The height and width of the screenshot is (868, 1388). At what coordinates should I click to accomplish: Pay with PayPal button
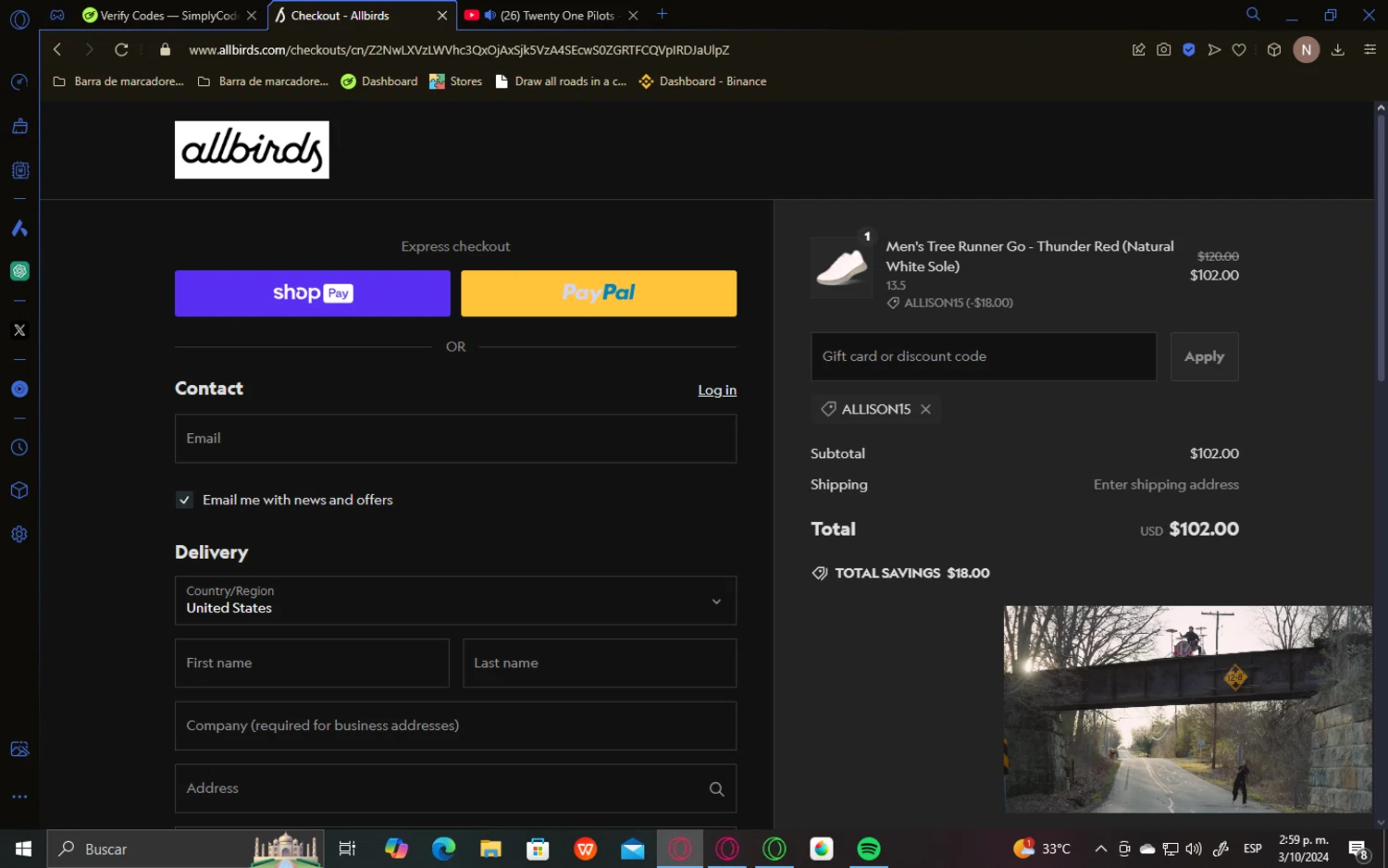599,293
